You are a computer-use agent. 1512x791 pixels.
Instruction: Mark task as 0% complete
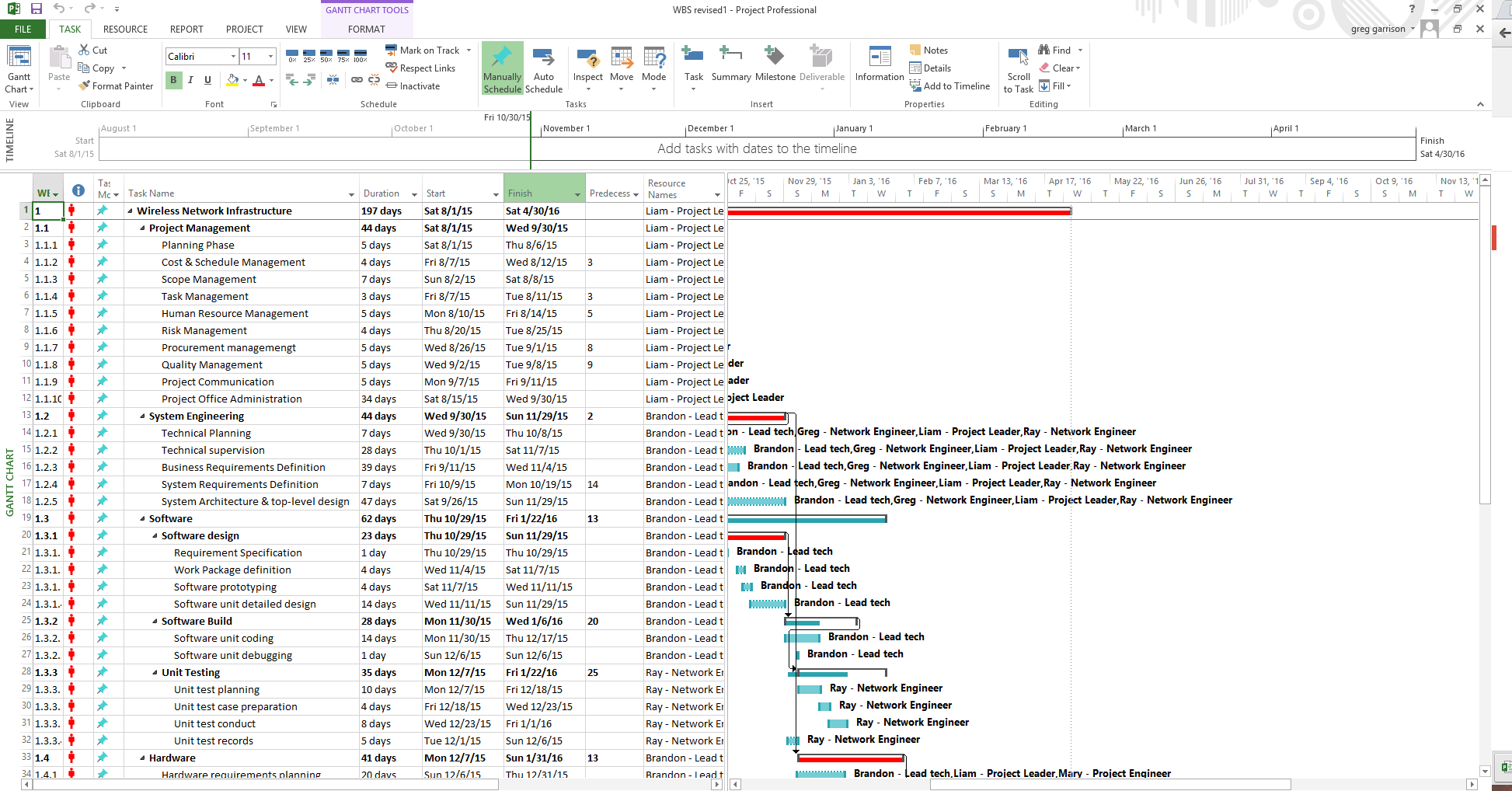tap(292, 56)
